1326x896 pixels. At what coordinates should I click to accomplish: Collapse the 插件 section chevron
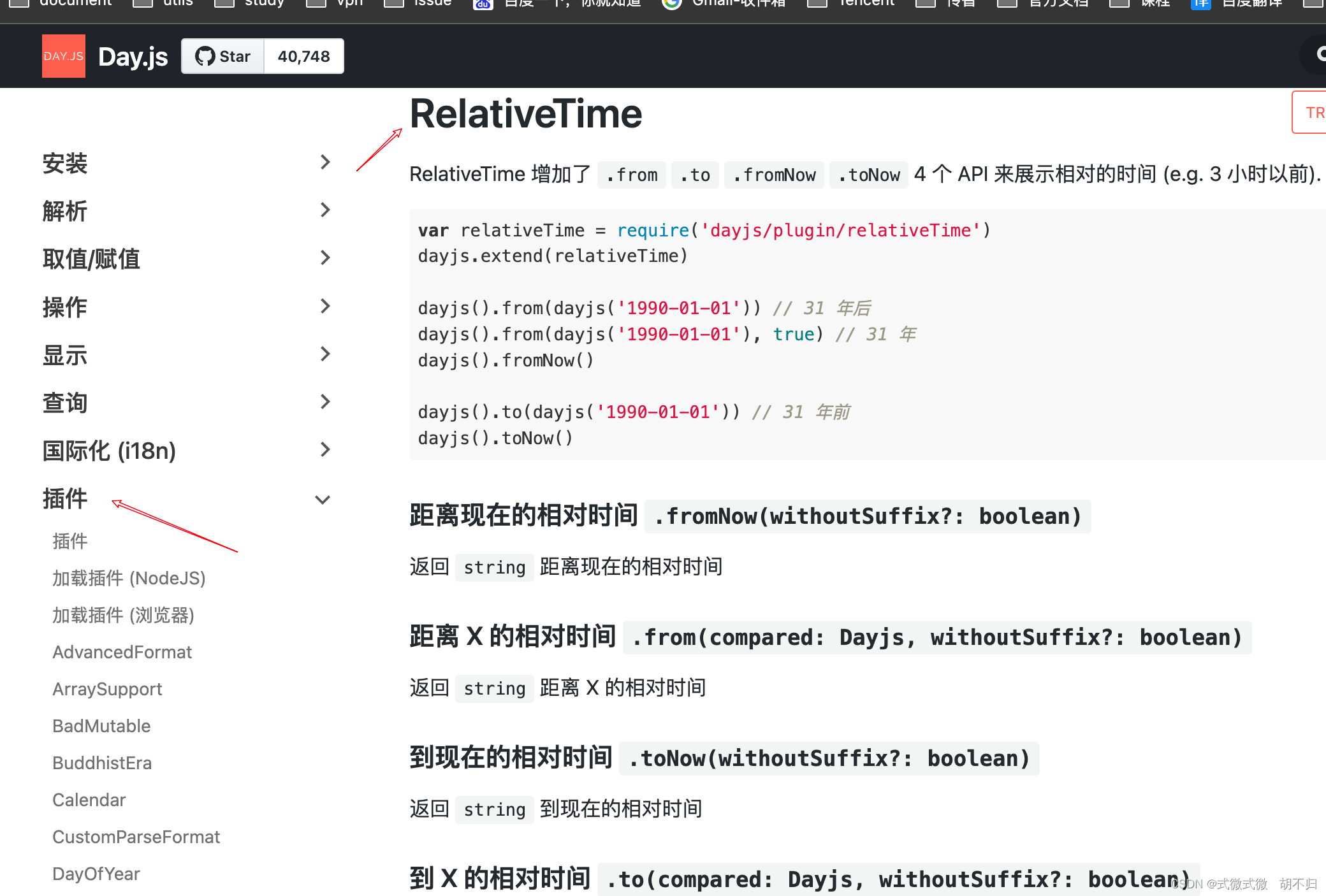point(323,500)
